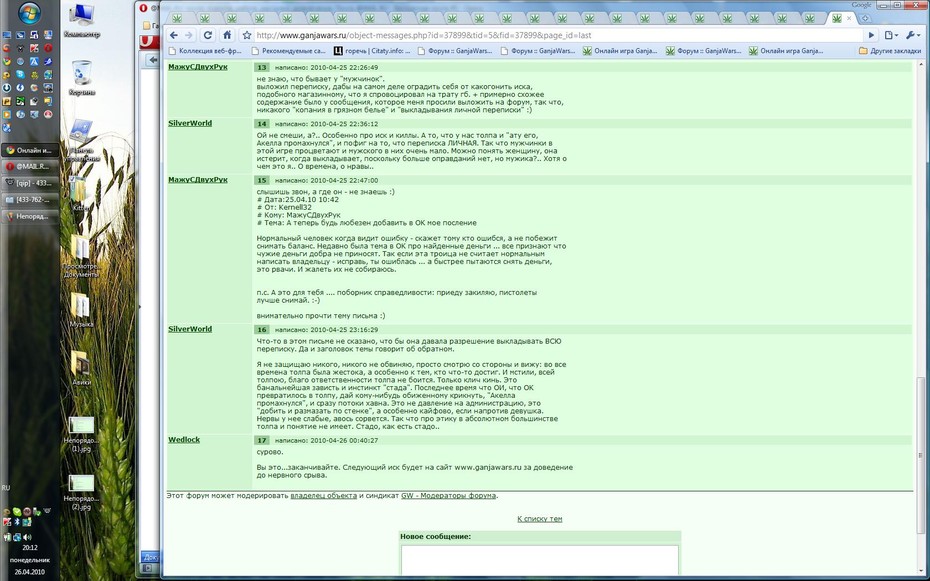Open the 'Рекомендуемые са...' bookmark
This screenshot has height=581, width=930.
pyautogui.click(x=289, y=51)
